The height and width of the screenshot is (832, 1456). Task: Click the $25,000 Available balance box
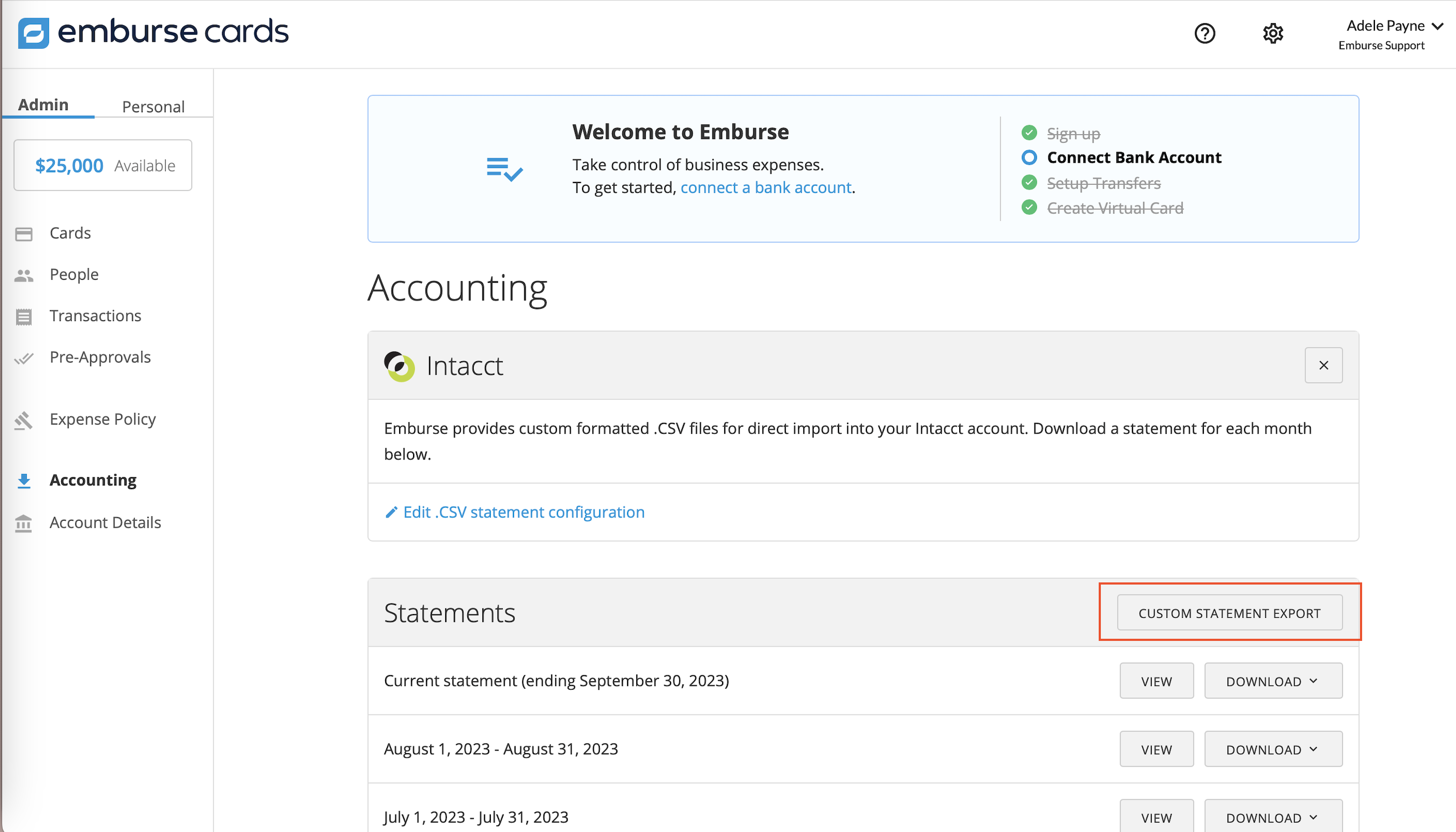pyautogui.click(x=103, y=165)
